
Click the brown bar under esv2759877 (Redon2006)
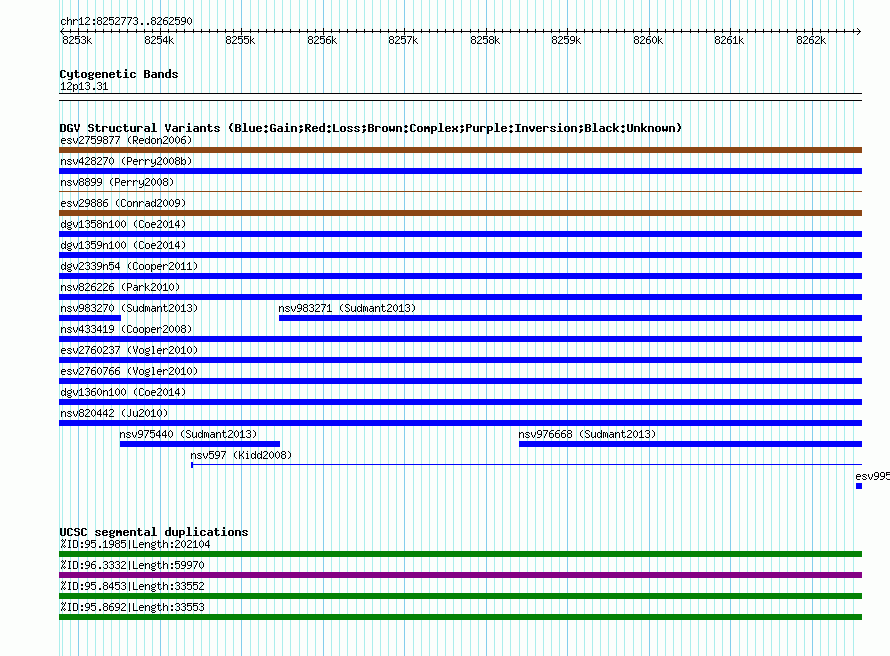pyautogui.click(x=460, y=150)
